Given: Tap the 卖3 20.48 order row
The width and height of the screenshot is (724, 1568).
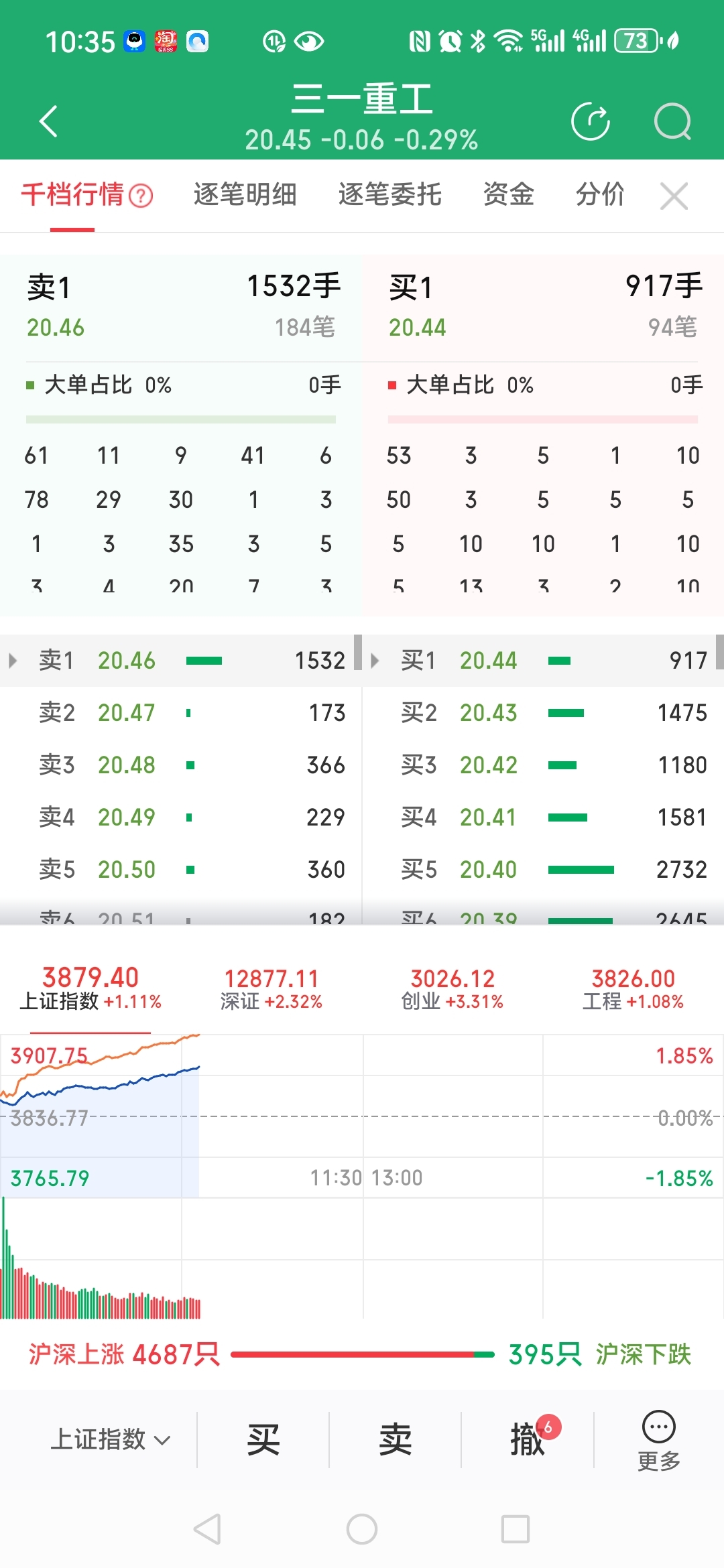Looking at the screenshot, I should [x=181, y=765].
